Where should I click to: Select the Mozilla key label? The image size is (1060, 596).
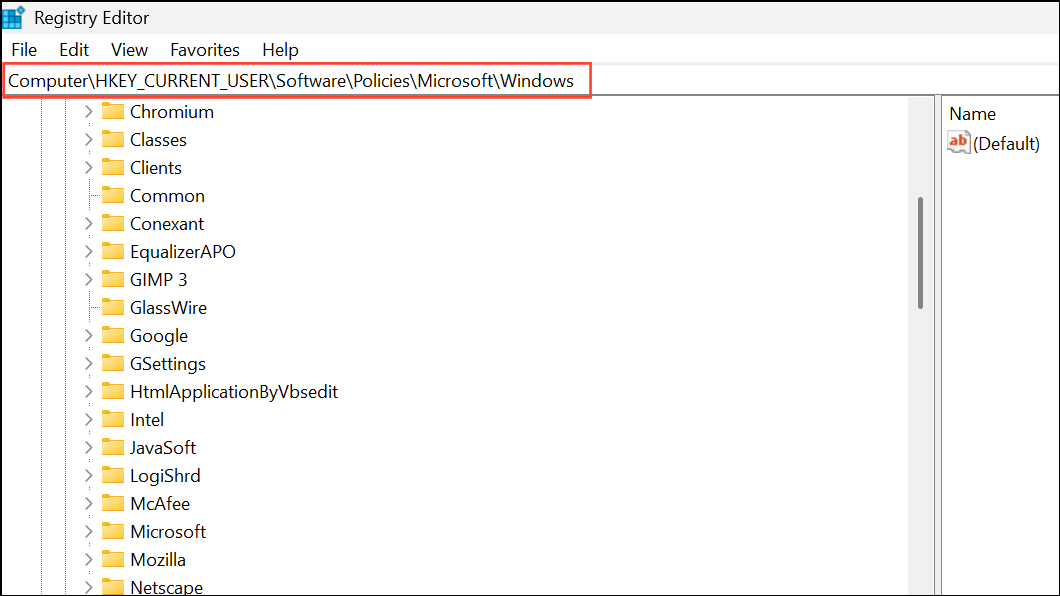[158, 560]
